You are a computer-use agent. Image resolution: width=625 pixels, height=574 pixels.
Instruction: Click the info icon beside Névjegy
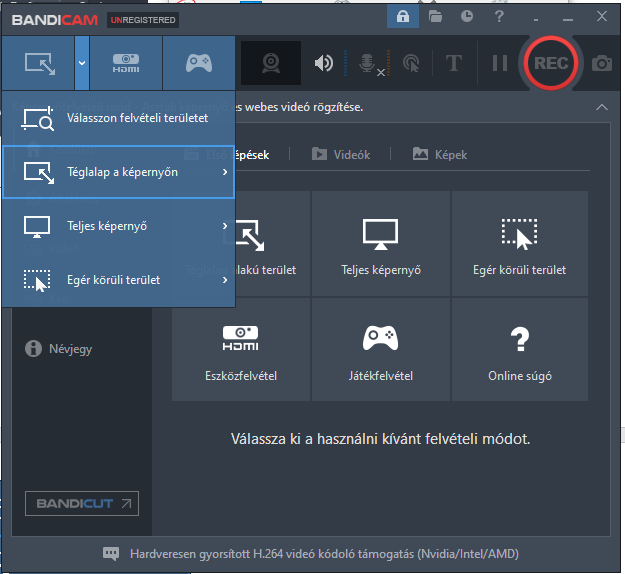[x=33, y=349]
